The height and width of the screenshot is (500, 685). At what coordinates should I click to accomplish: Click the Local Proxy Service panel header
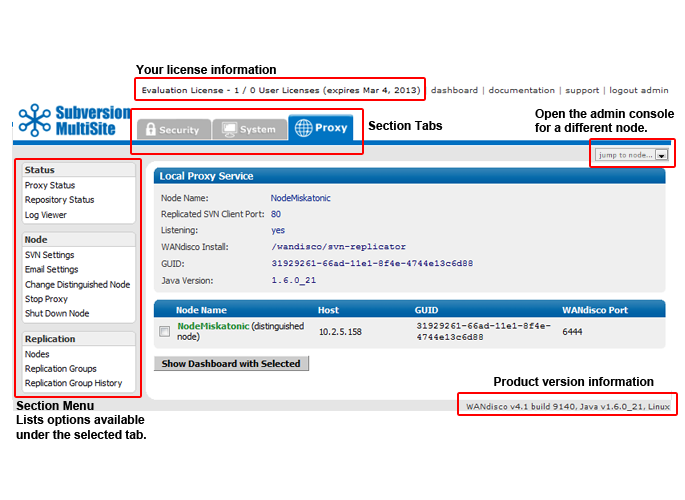click(409, 176)
